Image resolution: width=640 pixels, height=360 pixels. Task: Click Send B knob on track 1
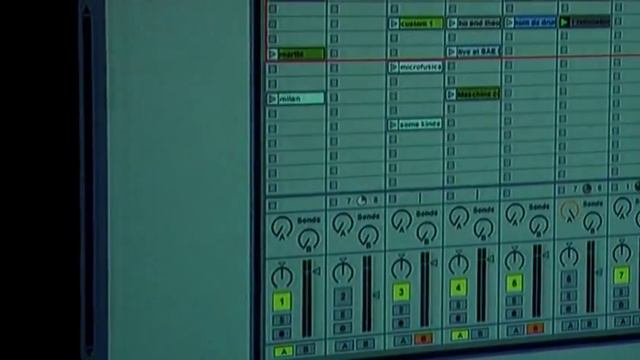point(309,239)
